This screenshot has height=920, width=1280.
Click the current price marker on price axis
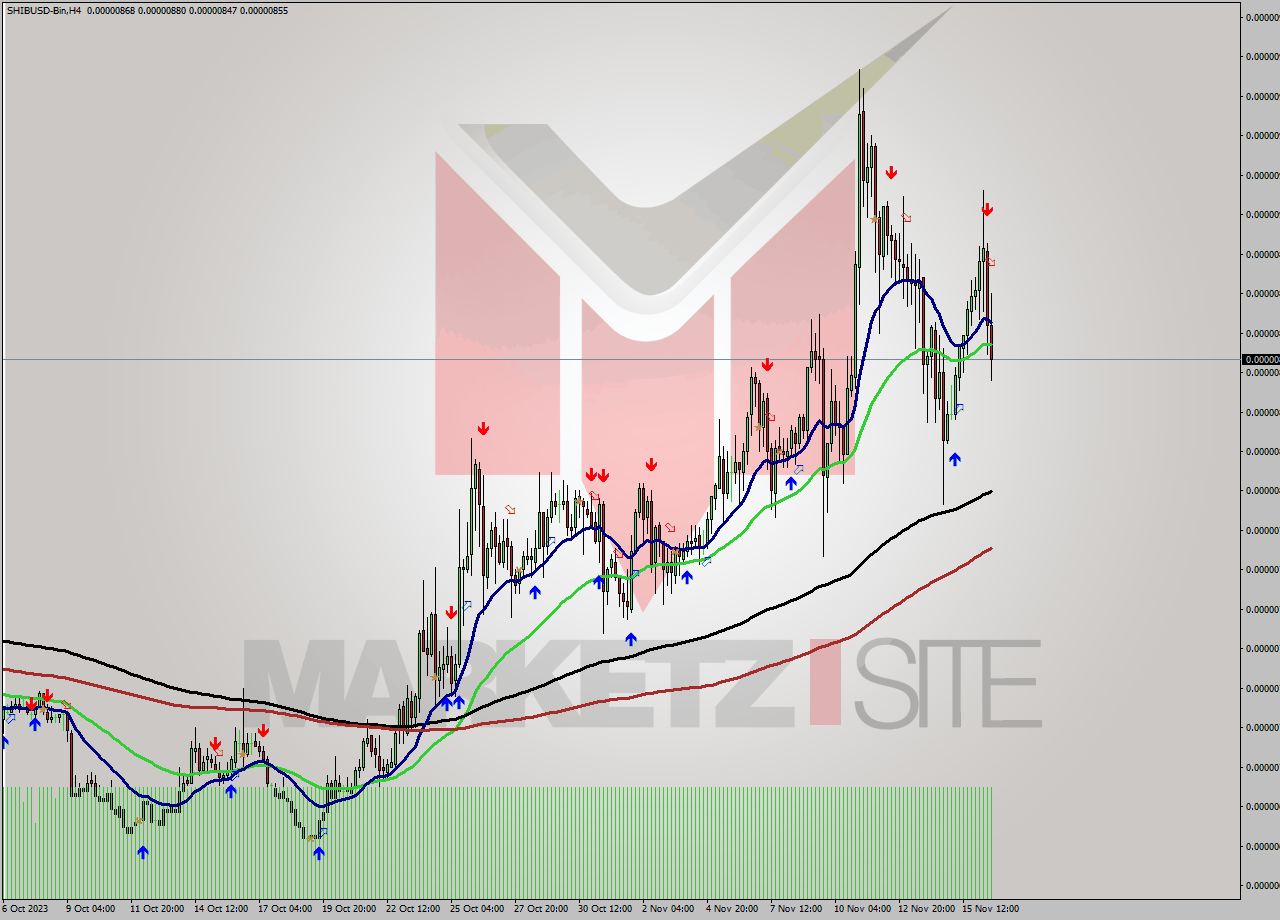click(x=1260, y=359)
